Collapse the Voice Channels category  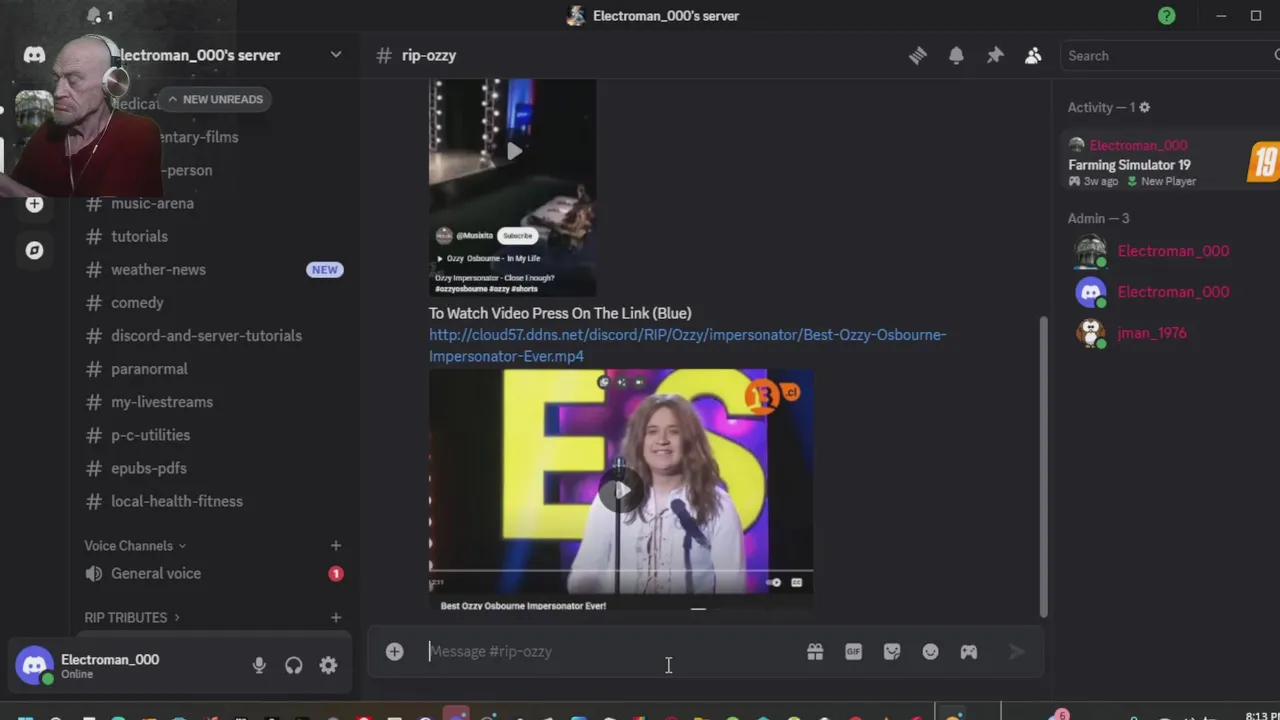tap(135, 545)
